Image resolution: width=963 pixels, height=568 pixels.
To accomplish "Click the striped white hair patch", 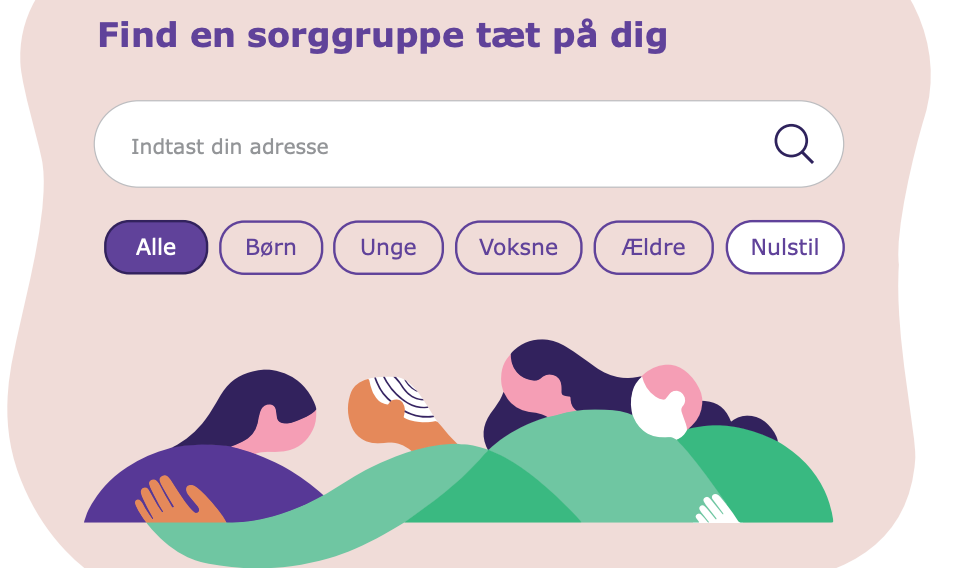I will tap(405, 397).
